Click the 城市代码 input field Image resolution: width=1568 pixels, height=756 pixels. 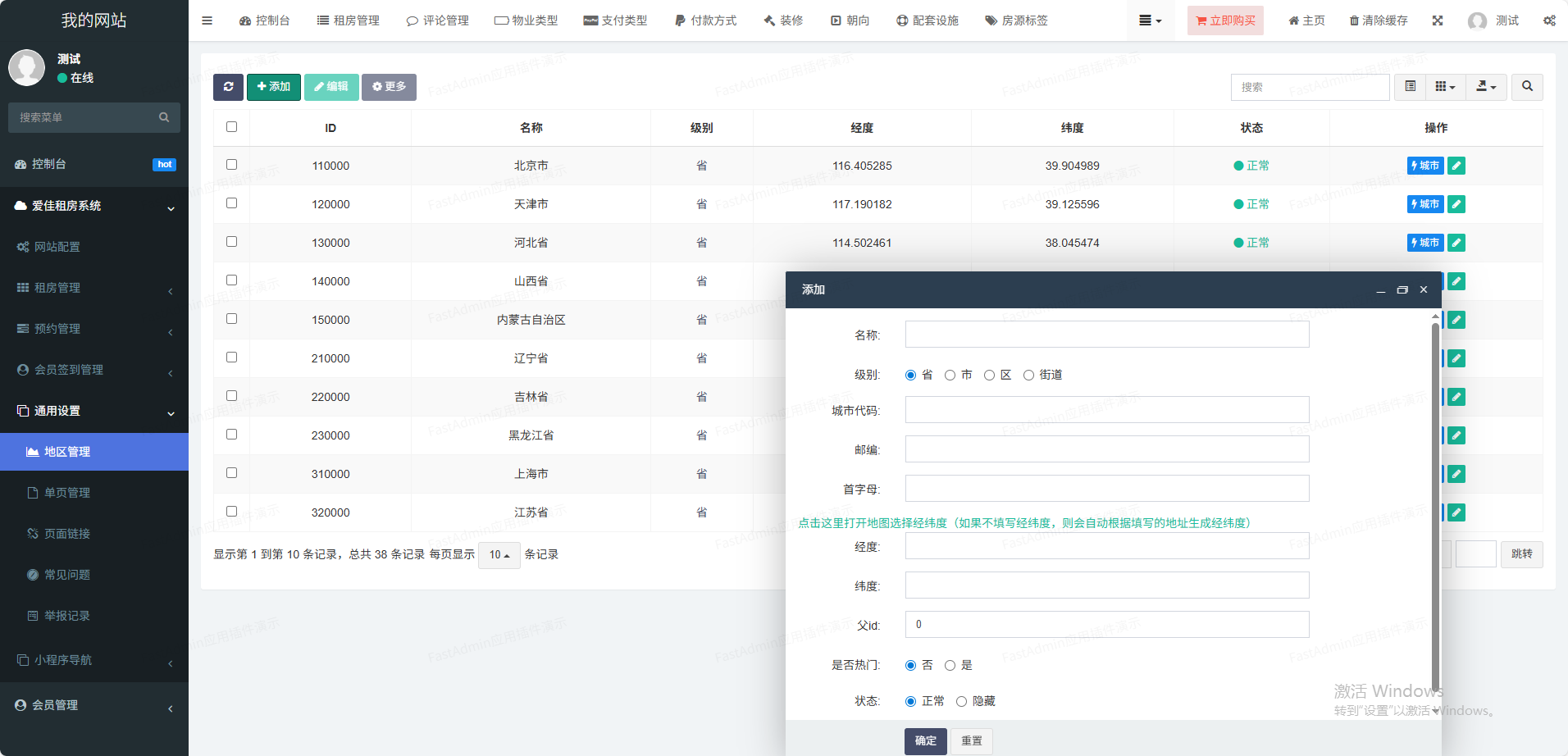1106,410
